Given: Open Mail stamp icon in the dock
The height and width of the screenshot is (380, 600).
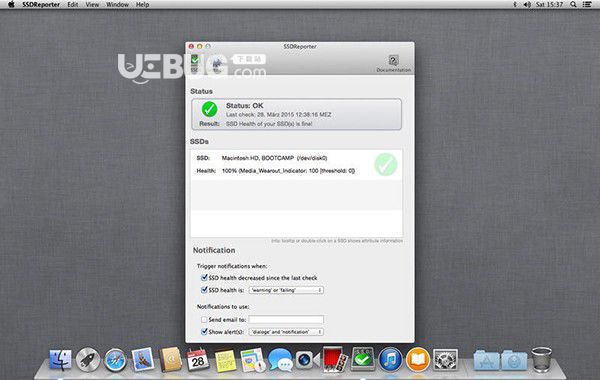Looking at the screenshot, I should [x=143, y=360].
